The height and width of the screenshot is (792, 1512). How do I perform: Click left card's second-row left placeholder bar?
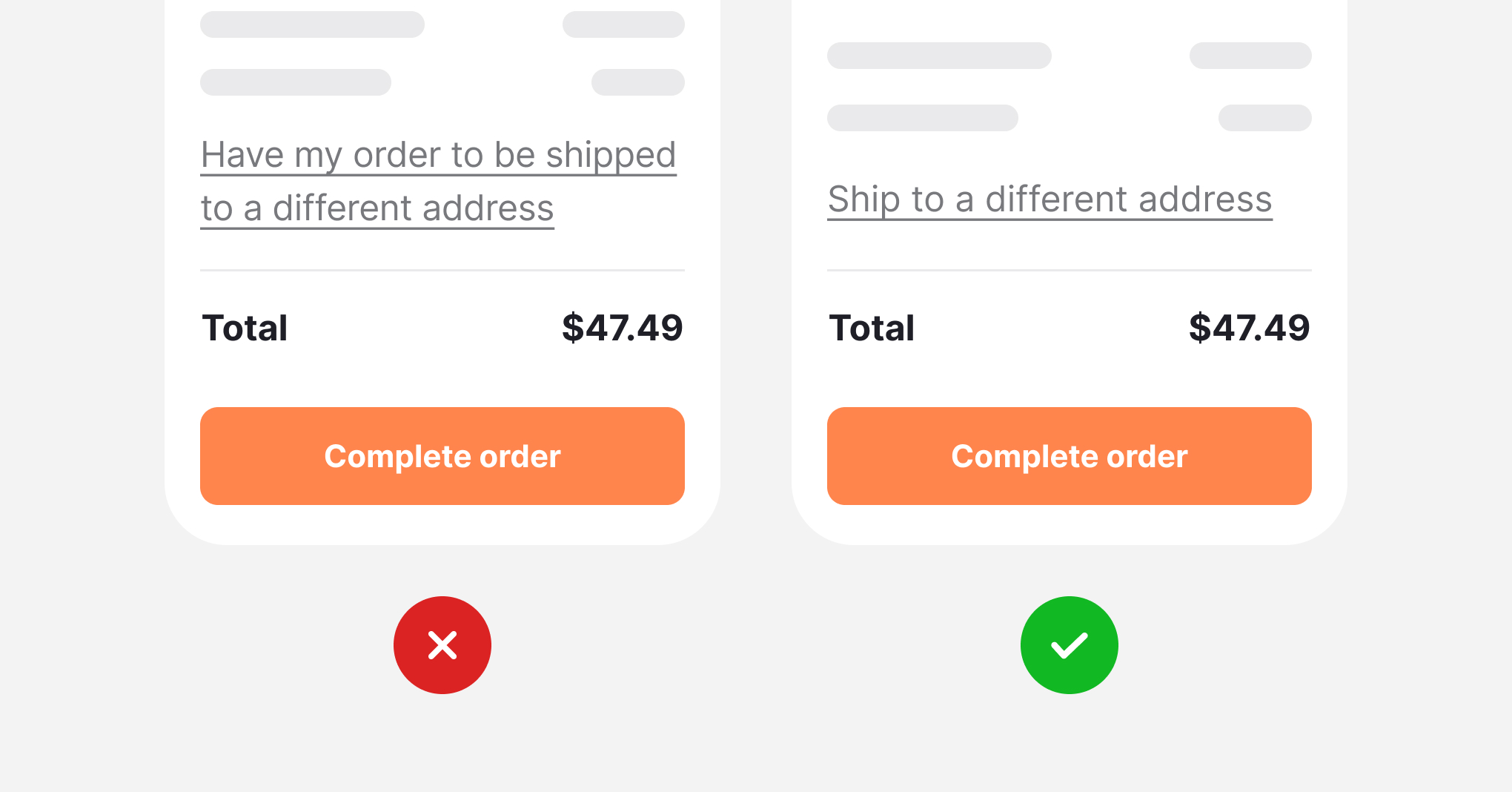click(x=296, y=82)
